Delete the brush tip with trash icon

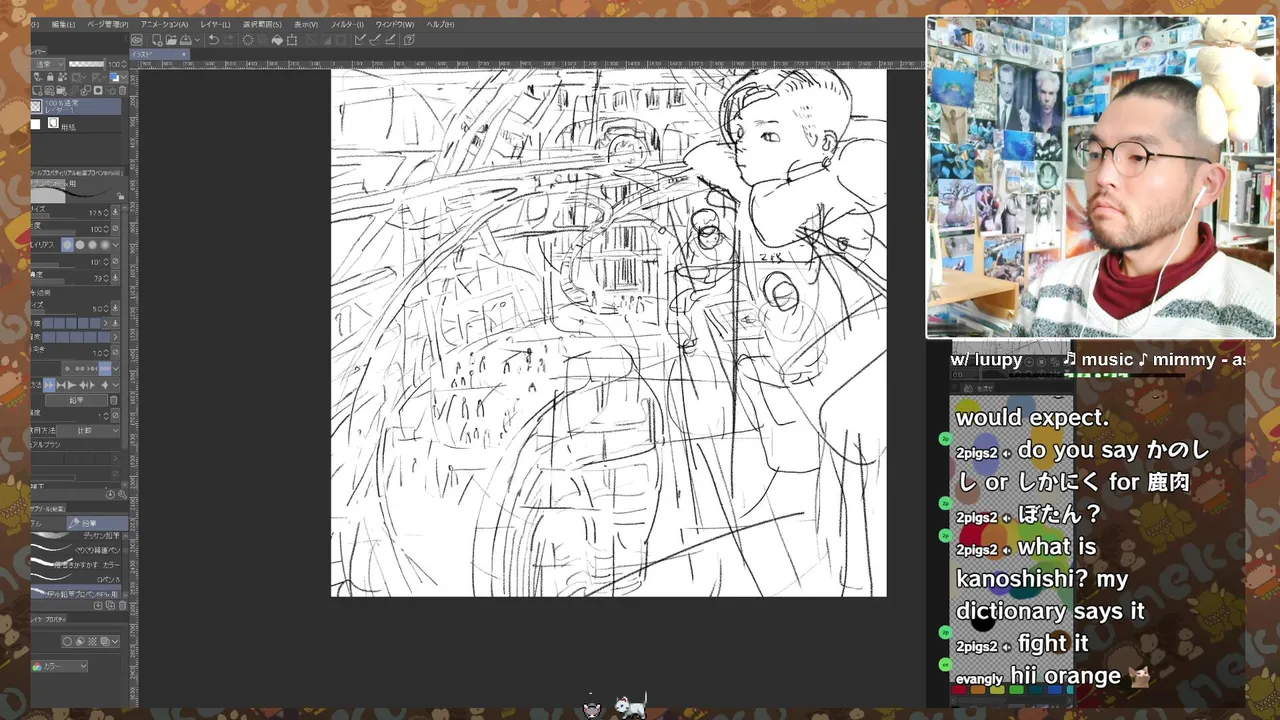(x=114, y=400)
